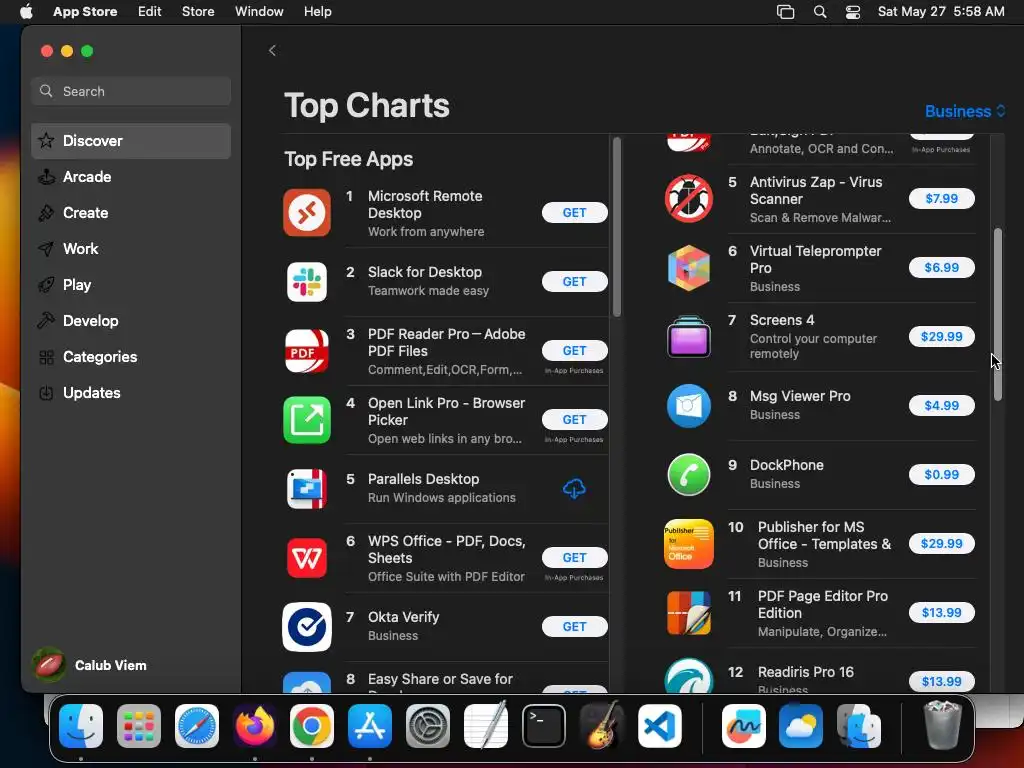The image size is (1024, 768).
Task: Open Categories in the sidebar
Action: [131, 357]
